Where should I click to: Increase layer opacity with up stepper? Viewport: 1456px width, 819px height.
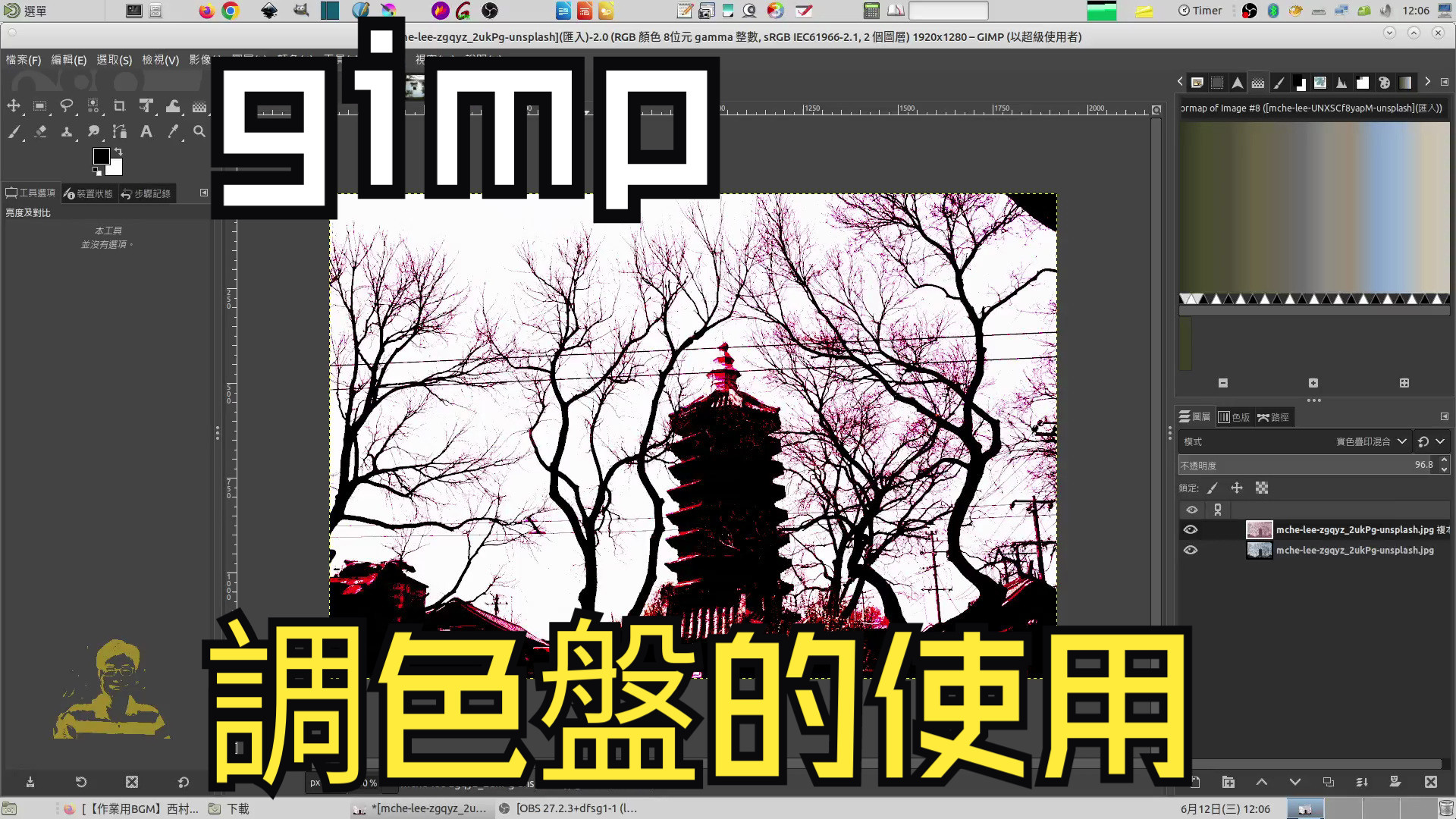(x=1444, y=460)
